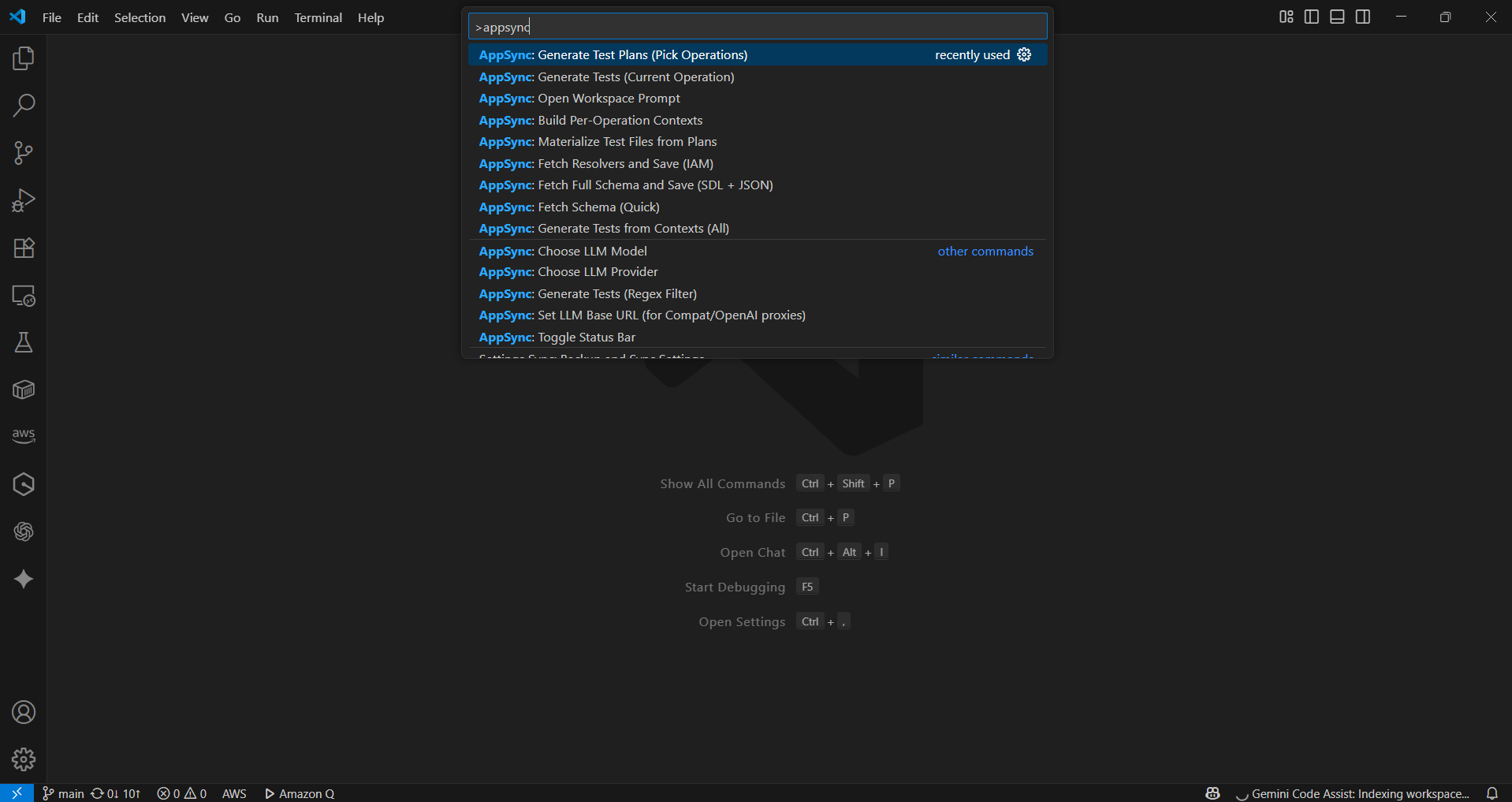Open the Explorer view in activity bar
Image resolution: width=1512 pixels, height=802 pixels.
click(24, 58)
